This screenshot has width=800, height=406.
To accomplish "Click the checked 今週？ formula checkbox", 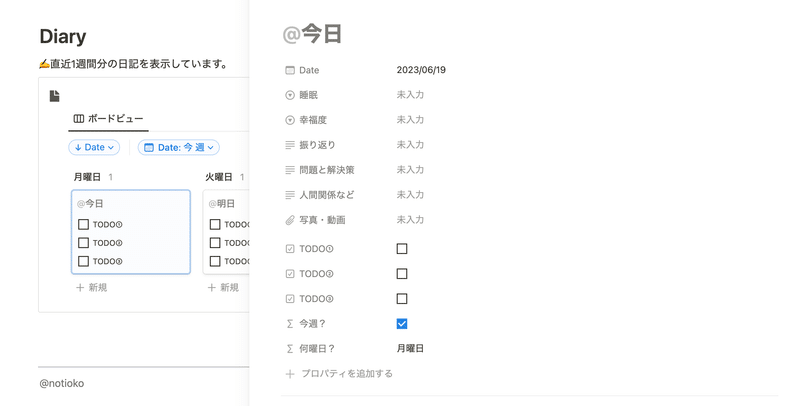I will pyautogui.click(x=402, y=324).
